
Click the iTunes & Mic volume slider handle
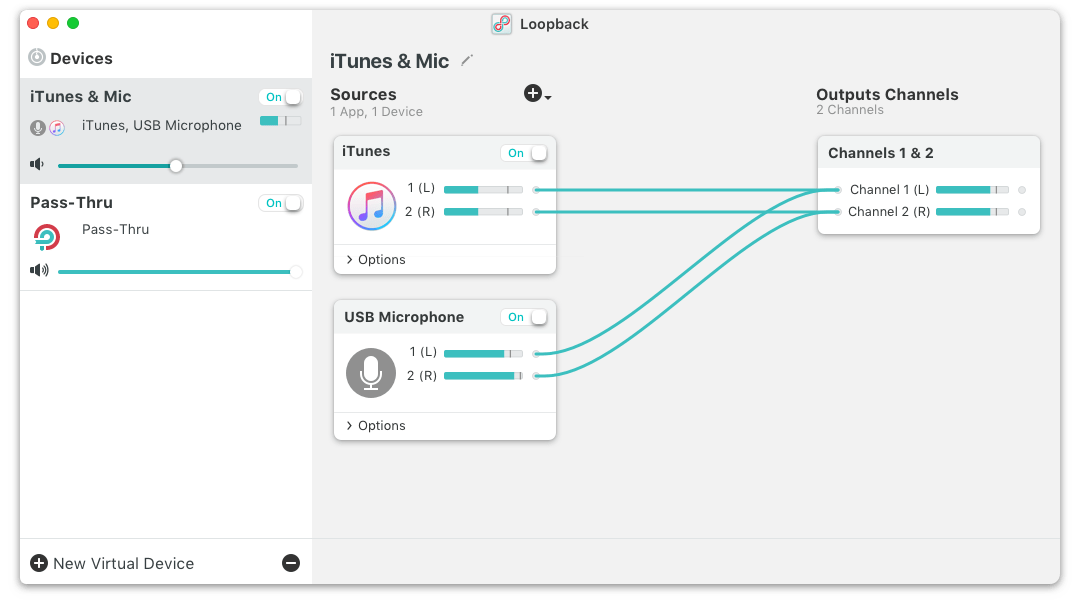coord(176,165)
